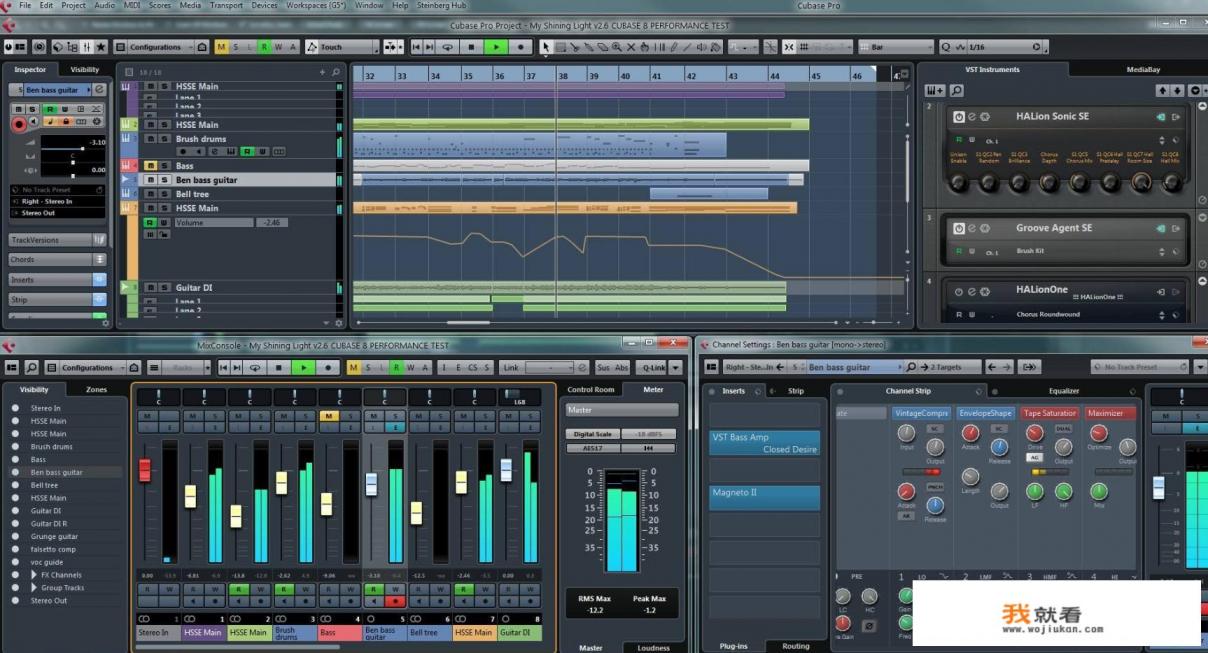1208x653 pixels.
Task: Click the Play button in MixConsole toolbar
Action: [303, 368]
